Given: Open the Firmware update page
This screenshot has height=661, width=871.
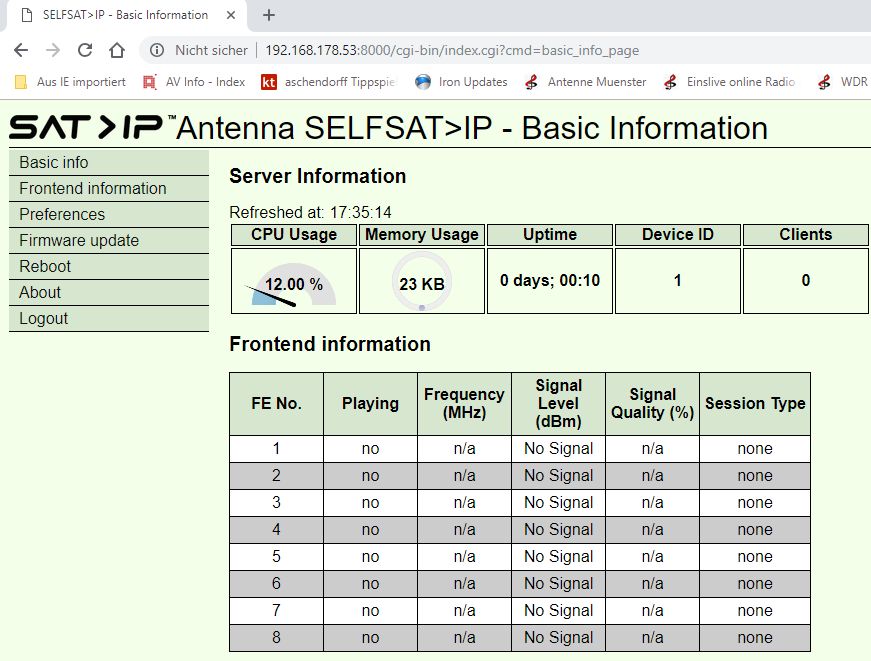Looking at the screenshot, I should (x=79, y=240).
